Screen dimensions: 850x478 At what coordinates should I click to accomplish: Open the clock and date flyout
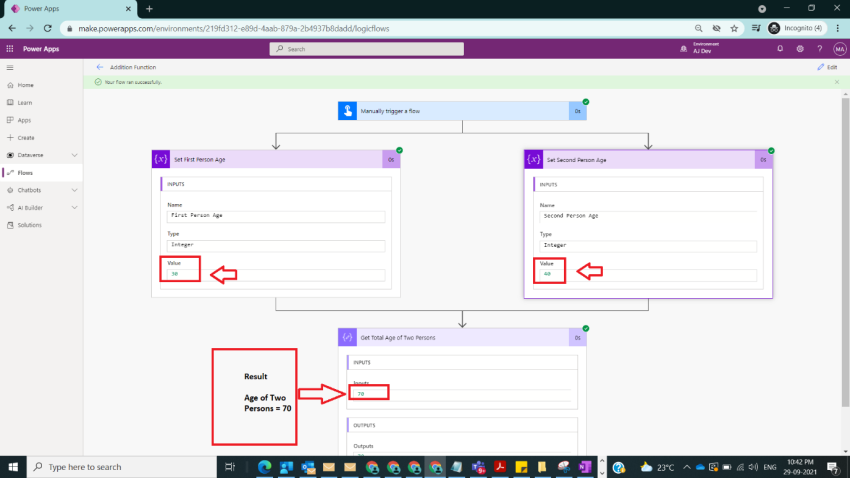click(x=800, y=467)
